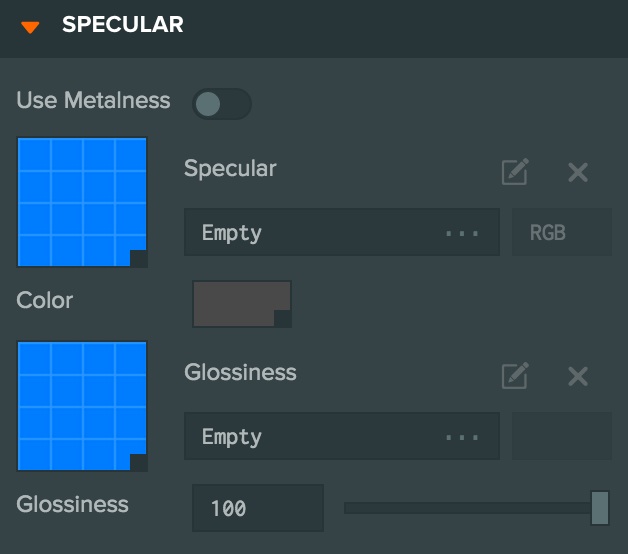Image resolution: width=628 pixels, height=554 pixels.
Task: Click the Glossiness slider handle
Action: 600,508
